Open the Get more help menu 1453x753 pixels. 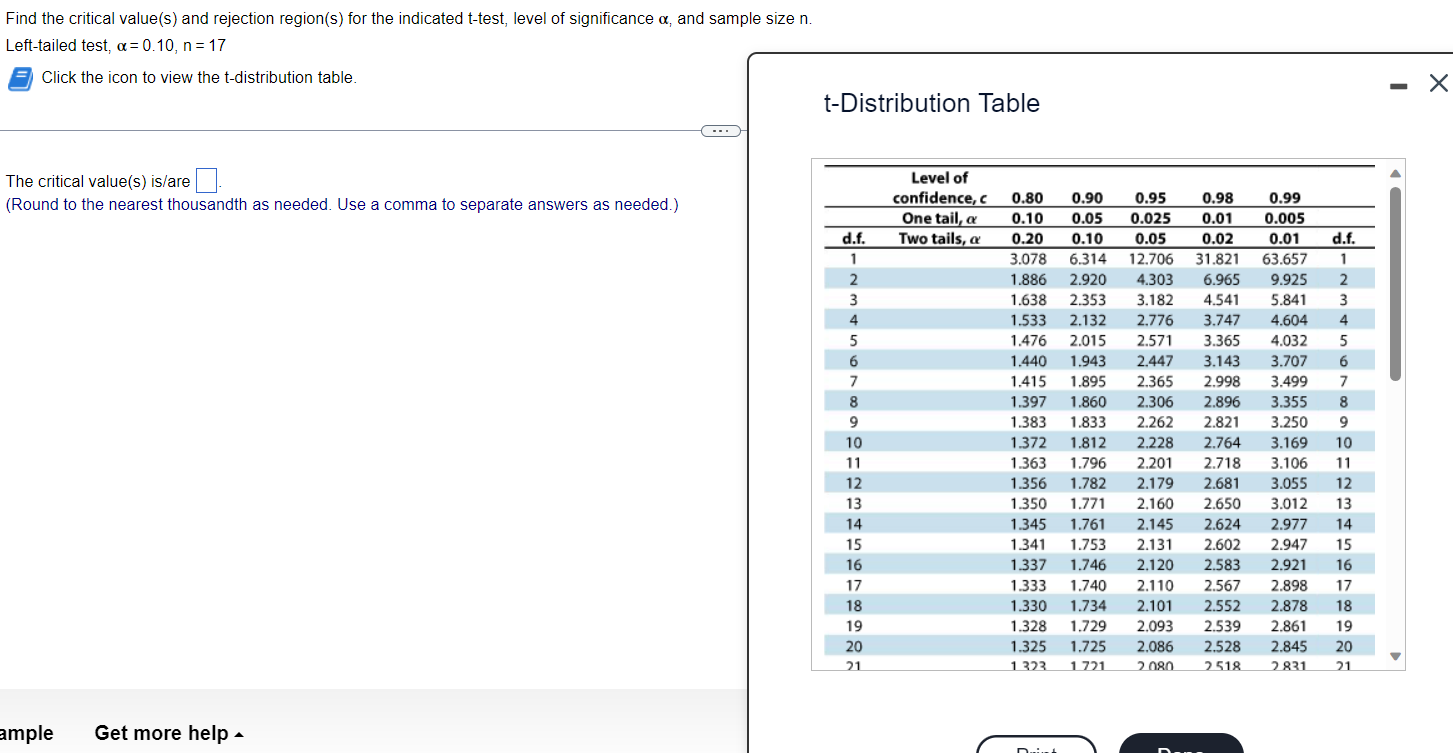[x=160, y=732]
